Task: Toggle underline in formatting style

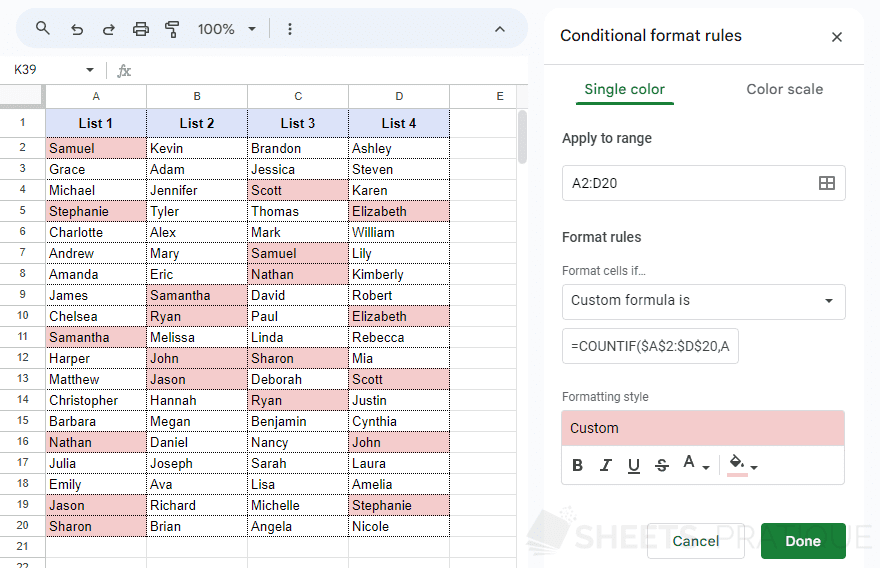Action: coord(634,466)
